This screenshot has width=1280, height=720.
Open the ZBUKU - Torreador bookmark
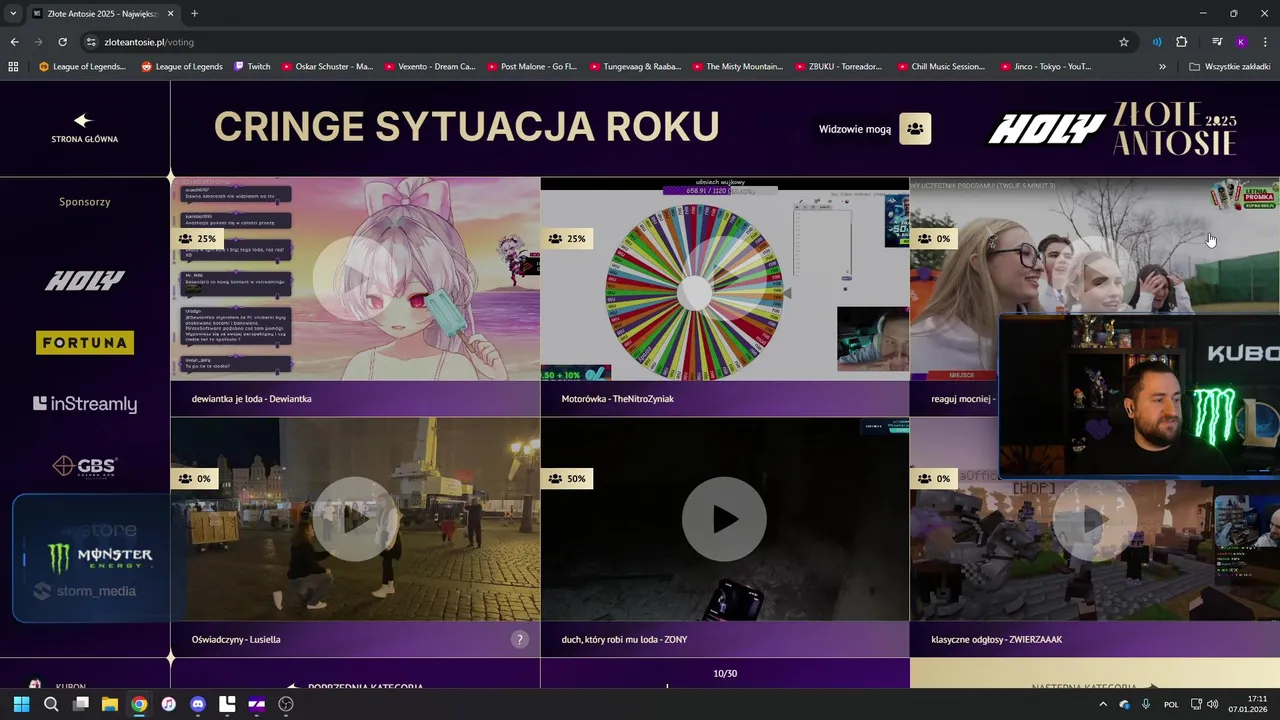(838, 67)
